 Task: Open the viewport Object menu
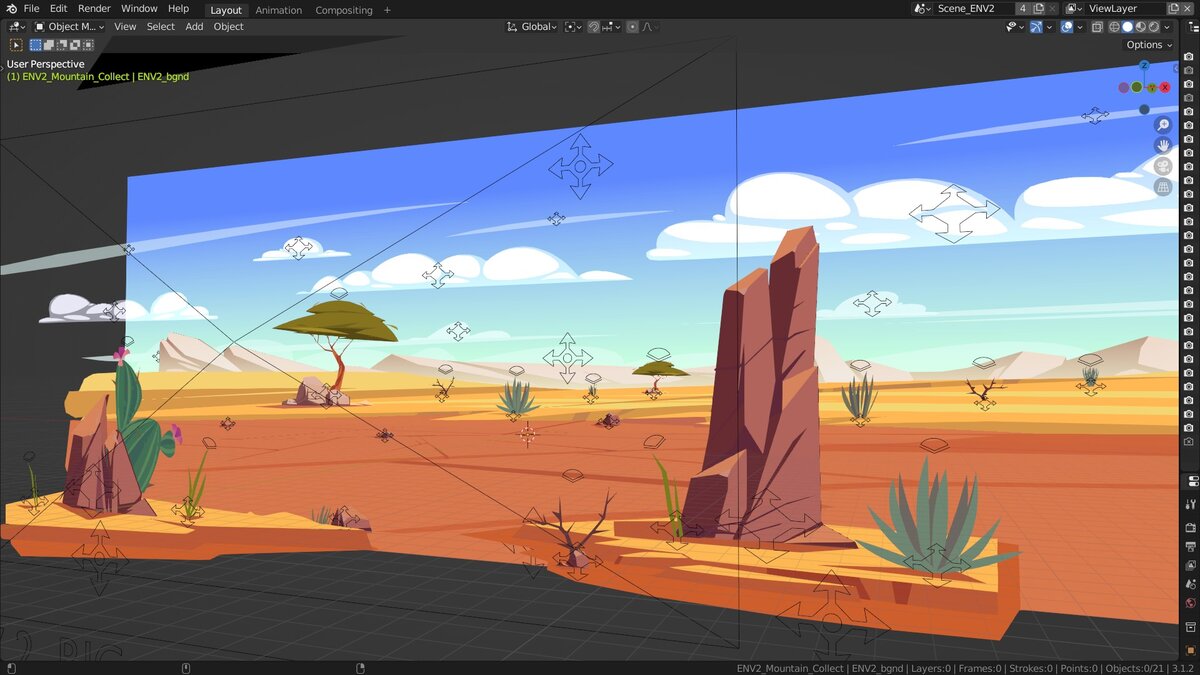tap(229, 27)
